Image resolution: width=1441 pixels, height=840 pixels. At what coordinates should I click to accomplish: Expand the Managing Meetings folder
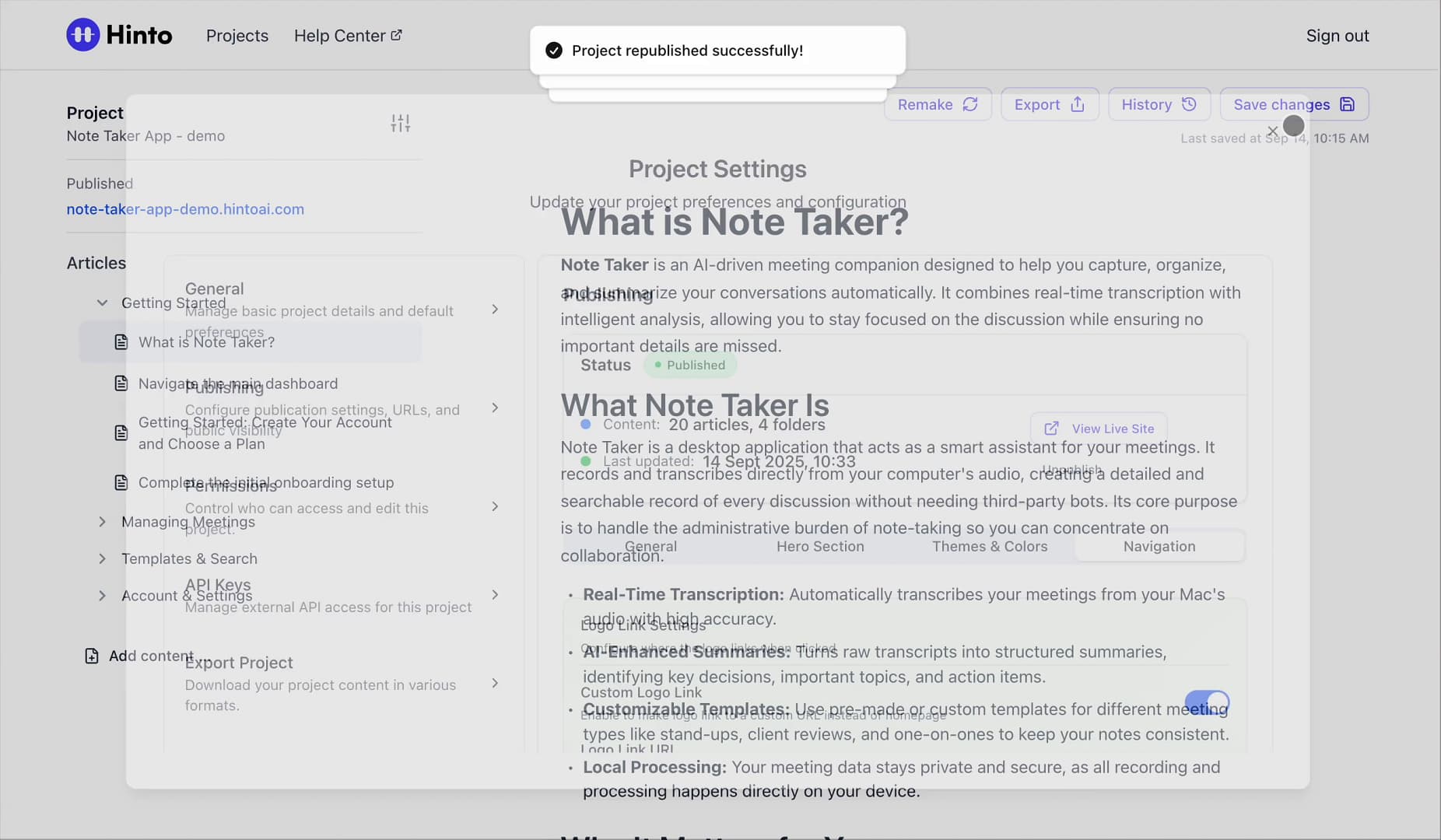click(102, 522)
